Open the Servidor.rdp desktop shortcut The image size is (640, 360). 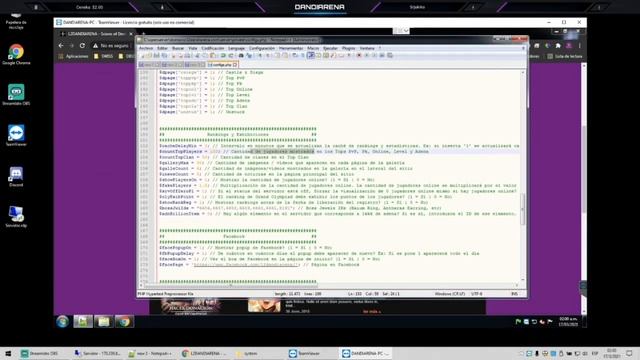[16, 216]
